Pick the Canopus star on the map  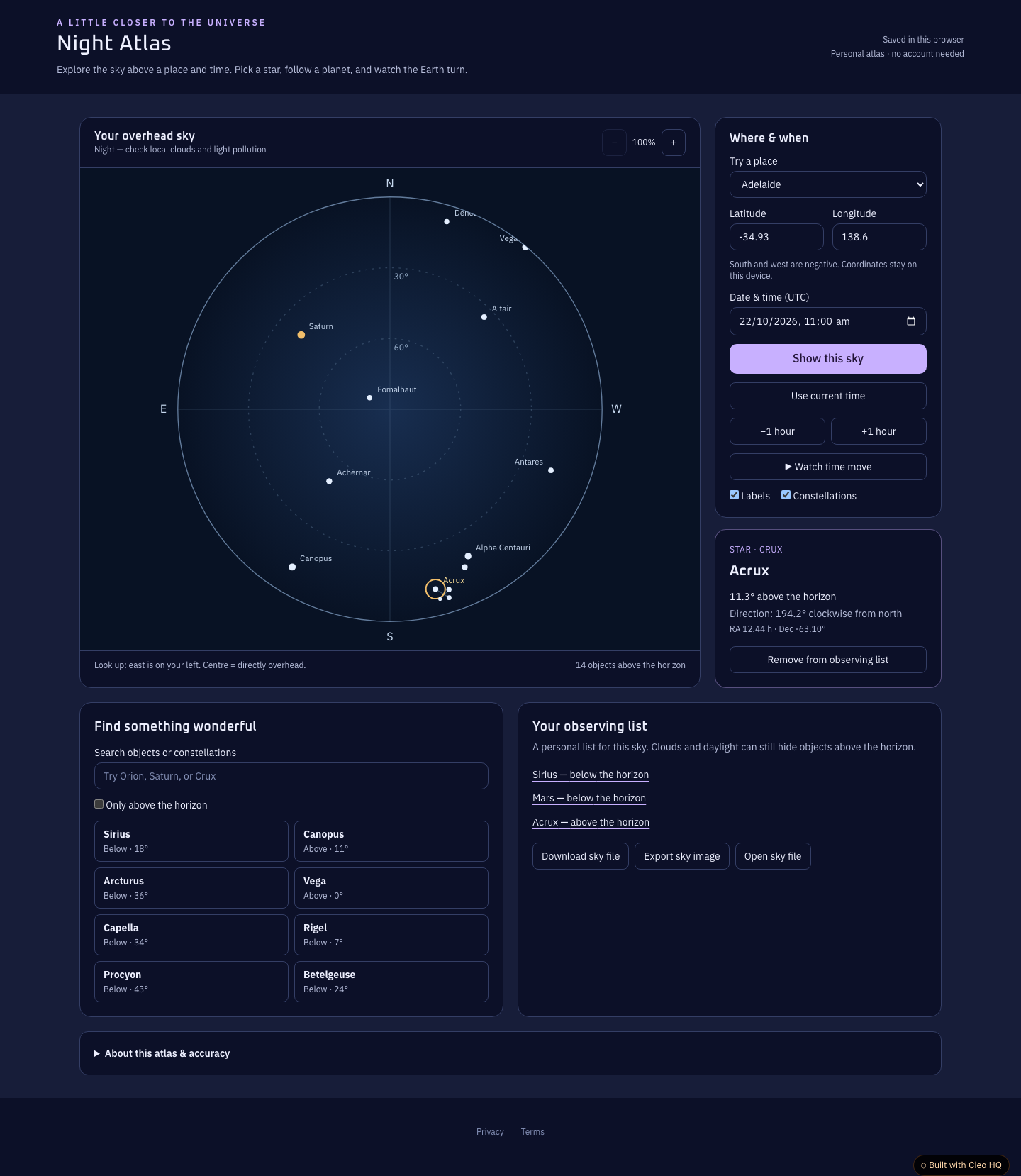click(292, 567)
